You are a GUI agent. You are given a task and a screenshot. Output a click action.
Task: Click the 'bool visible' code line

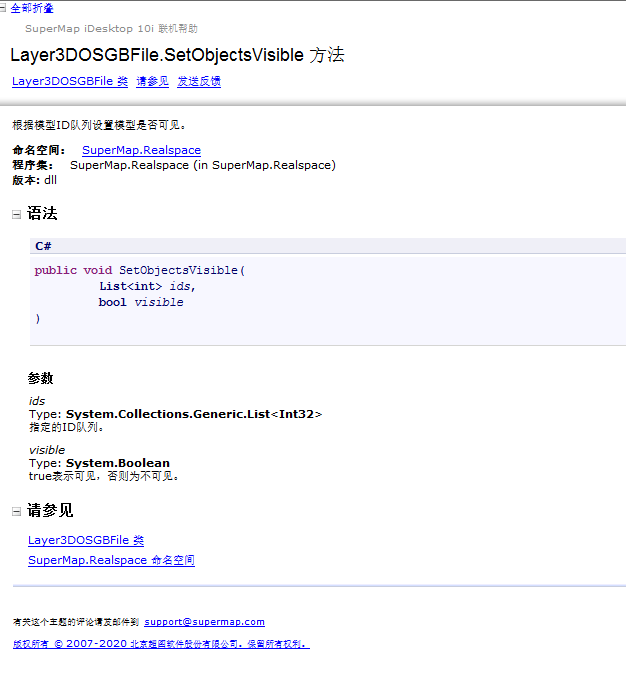tap(141, 302)
